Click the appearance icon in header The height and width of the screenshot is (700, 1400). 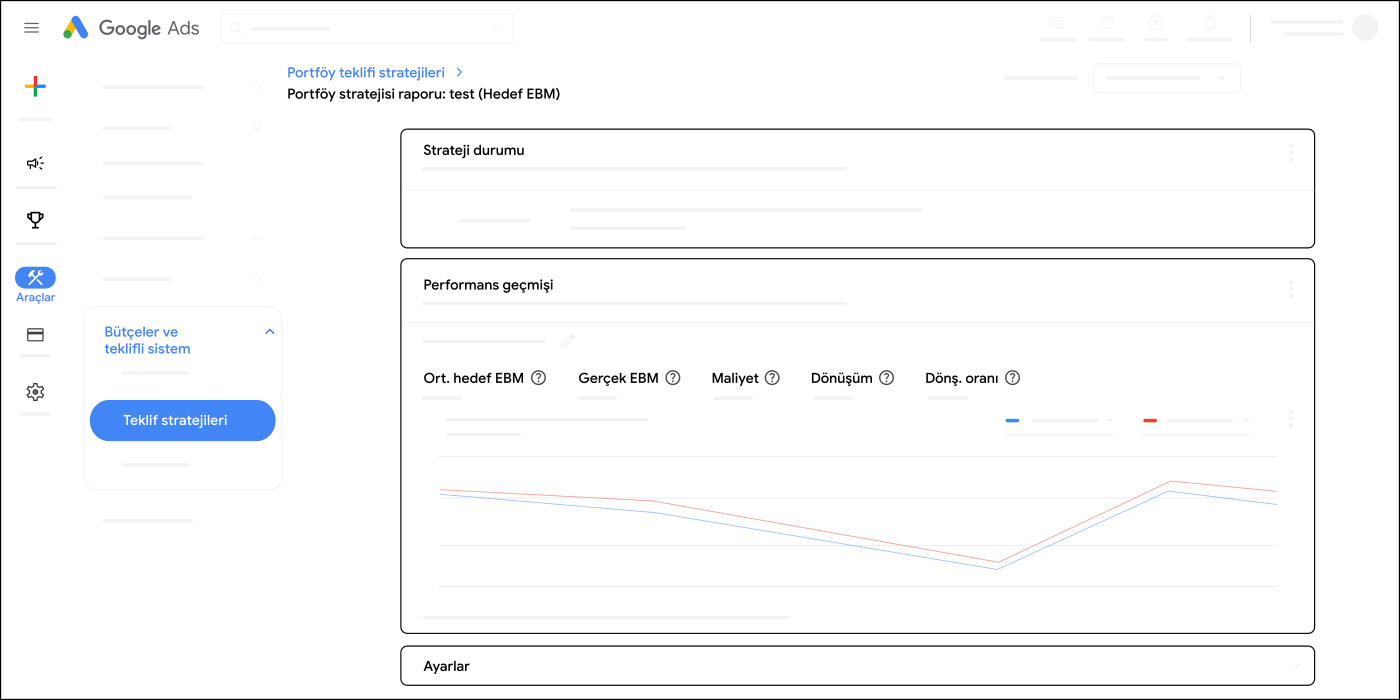click(x=1058, y=23)
